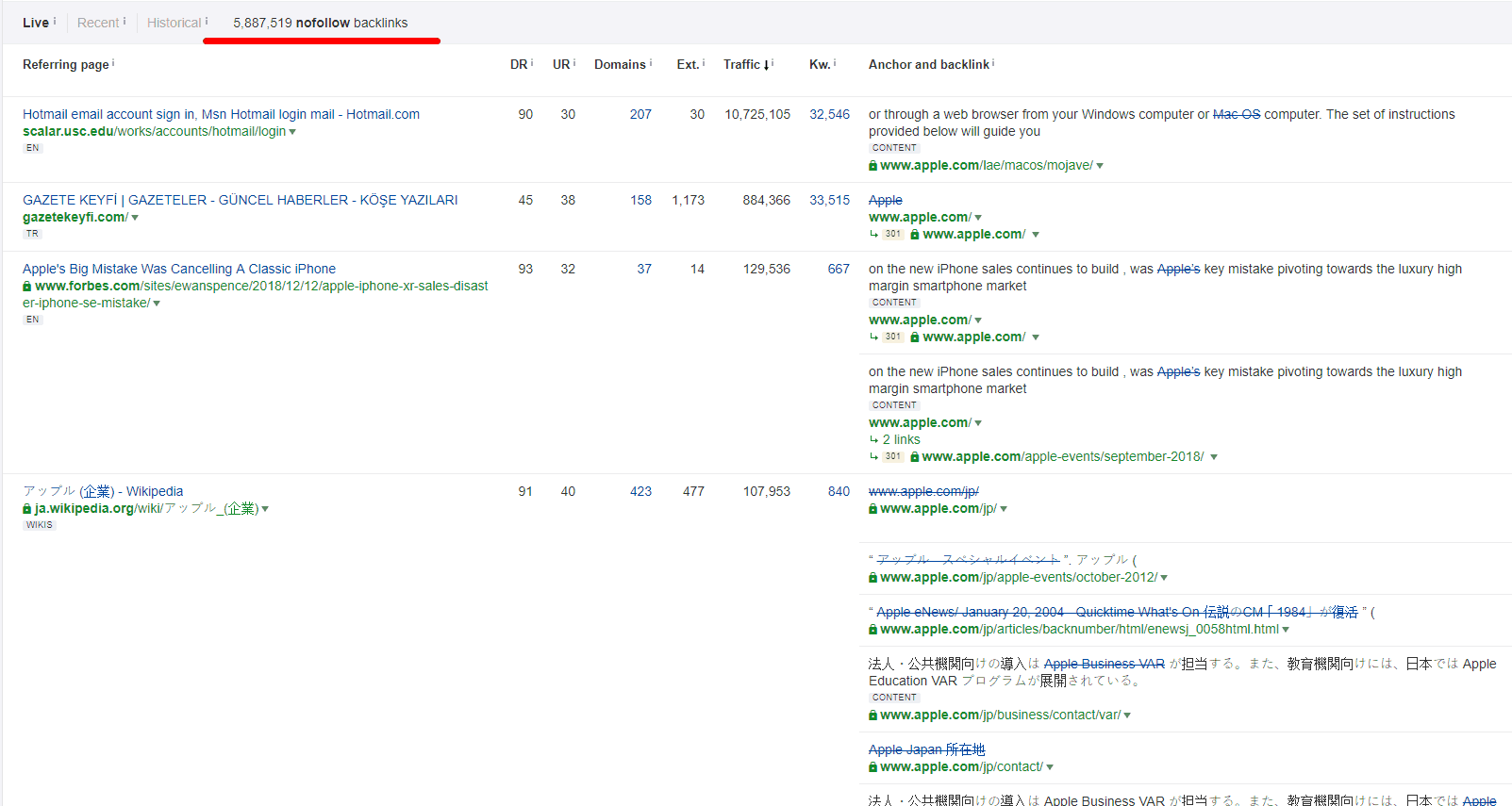The width and height of the screenshot is (1512, 806).
Task: Switch to the Recent backlinks tab
Action: 98,23
